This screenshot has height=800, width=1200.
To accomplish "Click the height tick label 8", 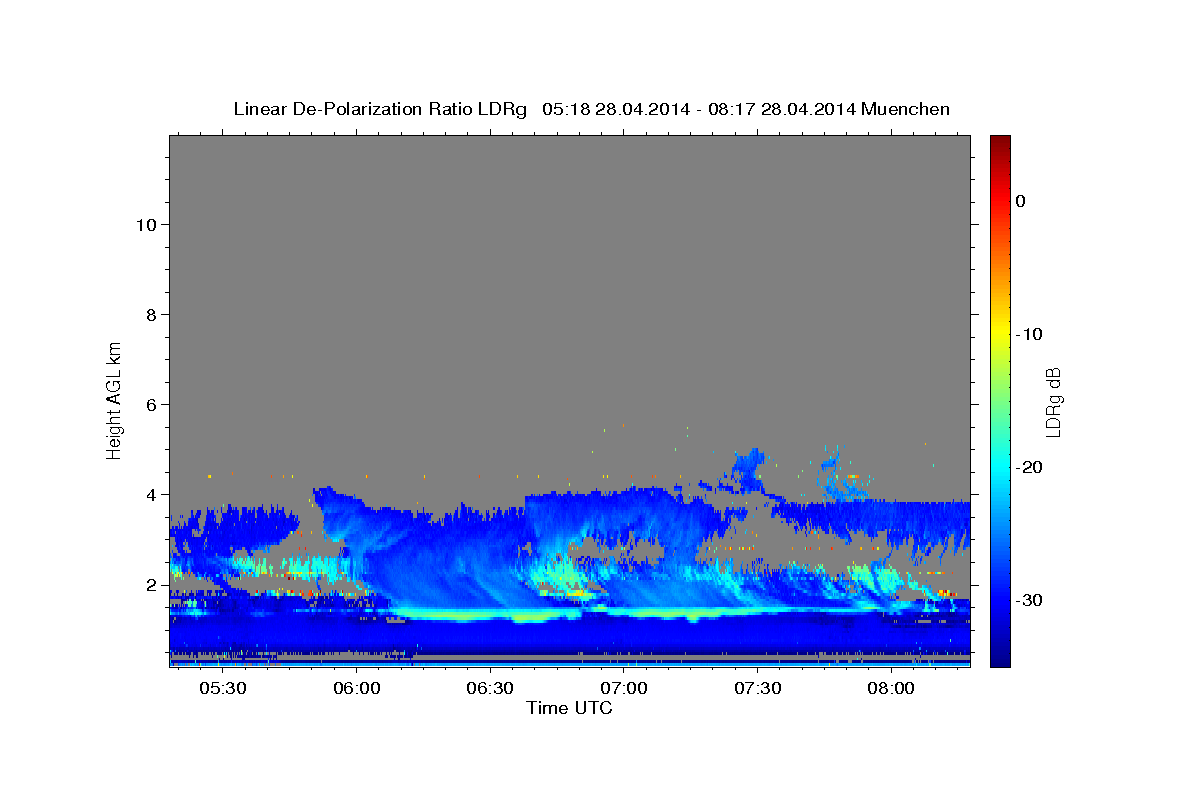I will coord(151,315).
